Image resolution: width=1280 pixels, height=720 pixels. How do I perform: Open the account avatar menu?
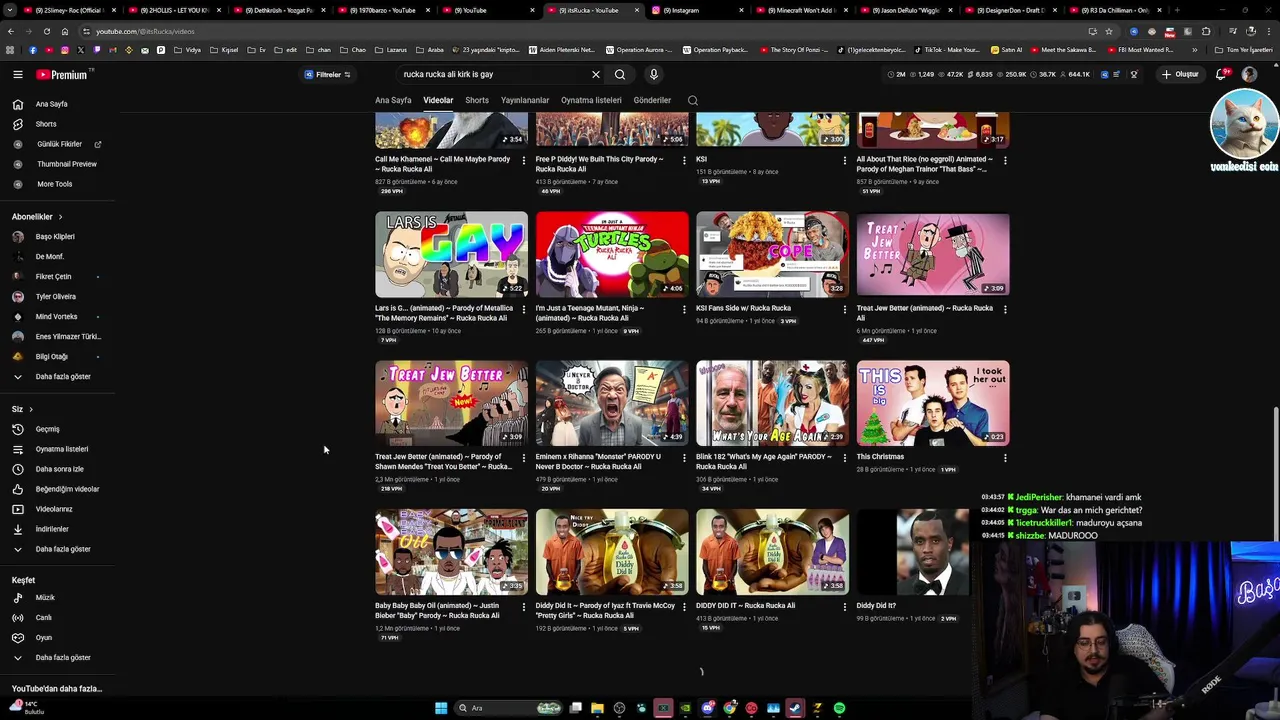pos(1249,74)
